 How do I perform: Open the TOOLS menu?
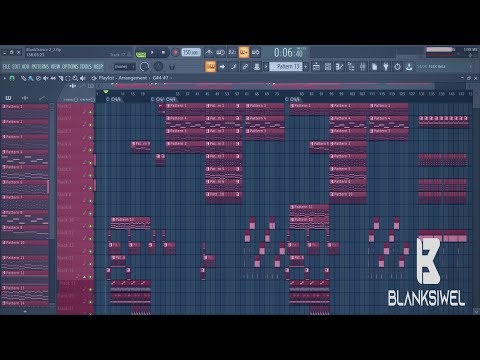point(86,66)
